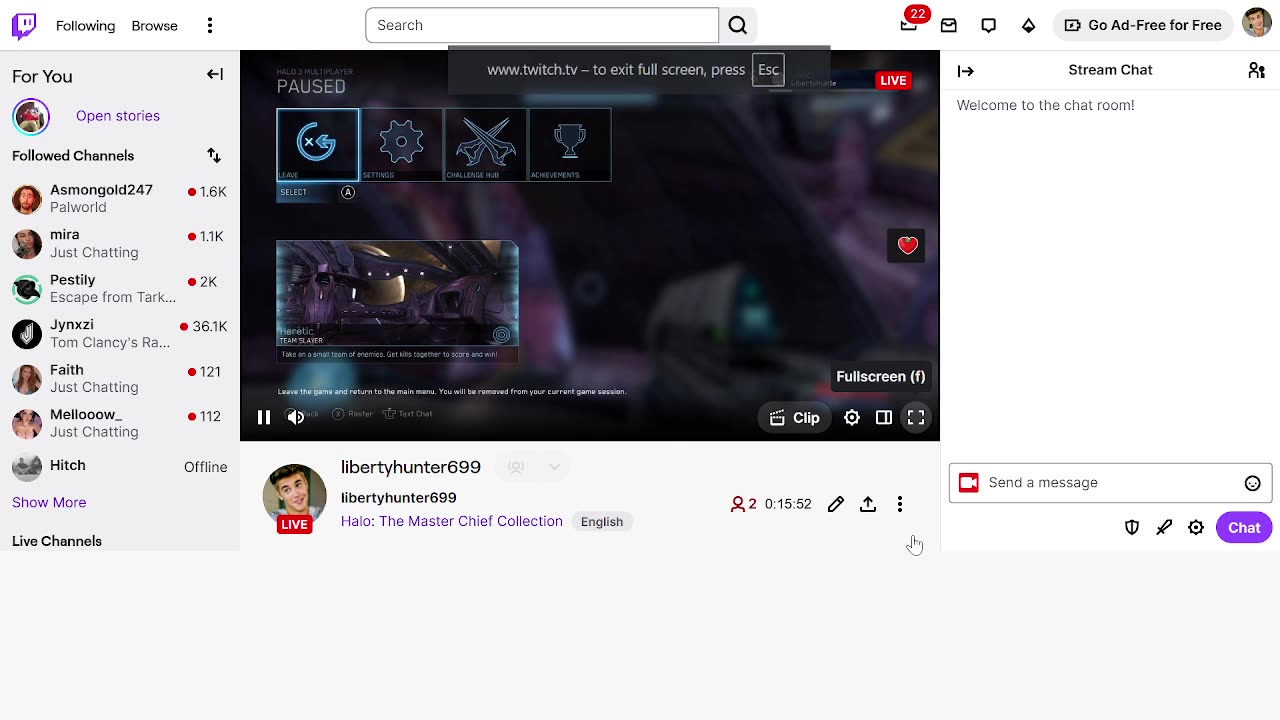Click the Stream Chat header title
This screenshot has width=1280, height=720.
click(1110, 70)
